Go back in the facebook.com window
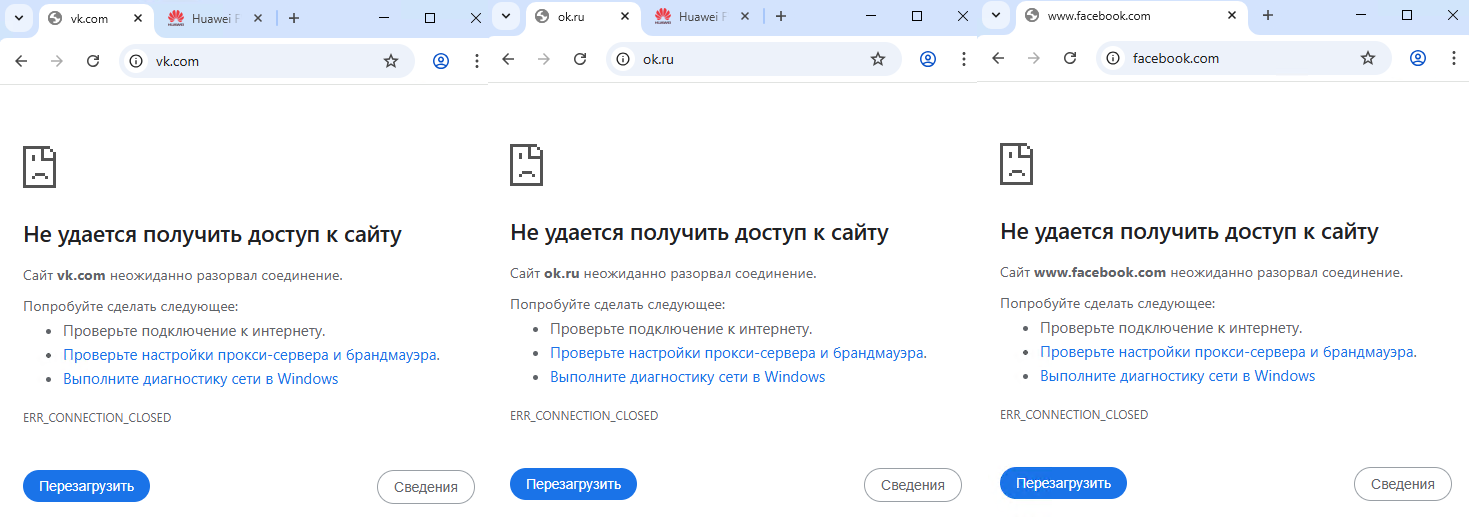Image resolution: width=1469 pixels, height=520 pixels. [998, 58]
